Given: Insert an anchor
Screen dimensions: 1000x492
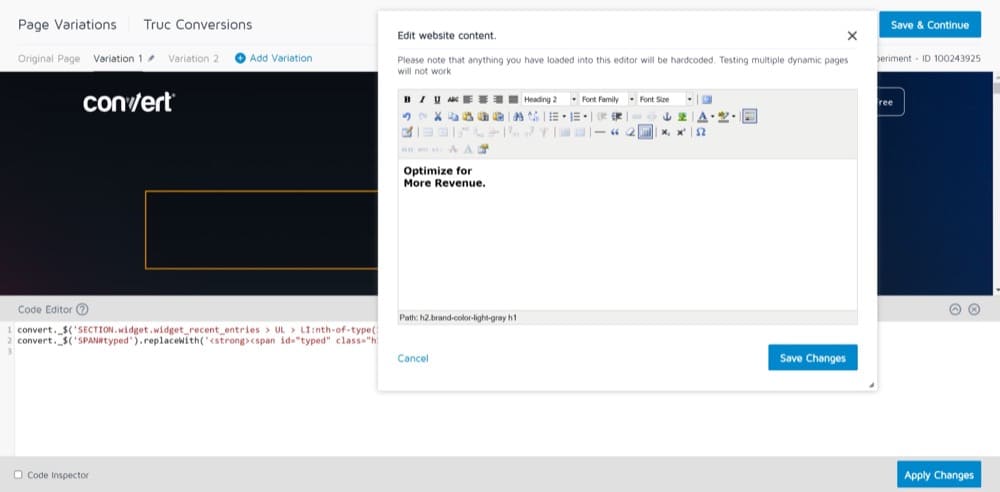Looking at the screenshot, I should pyautogui.click(x=667, y=116).
